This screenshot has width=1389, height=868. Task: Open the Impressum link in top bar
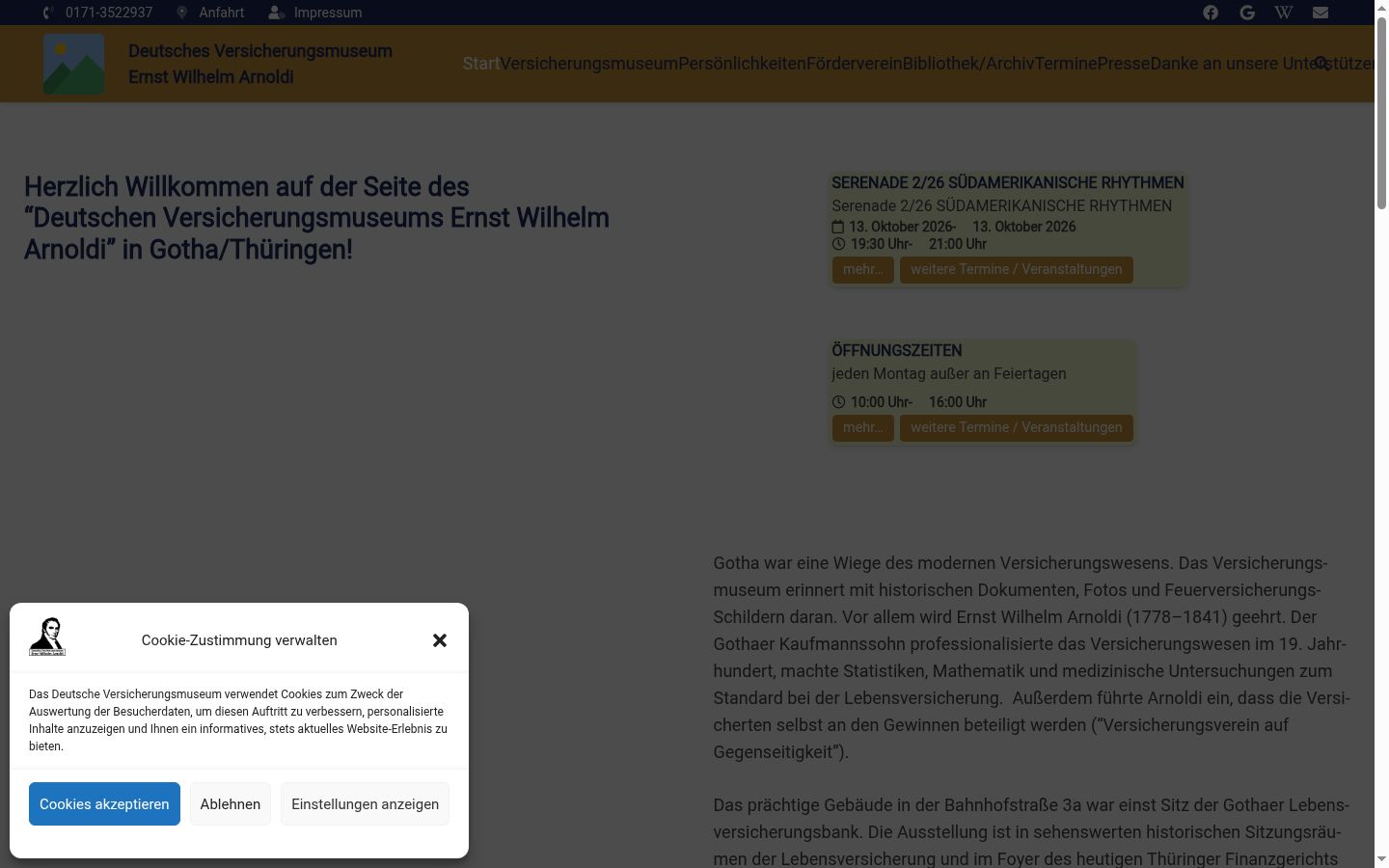tap(328, 13)
